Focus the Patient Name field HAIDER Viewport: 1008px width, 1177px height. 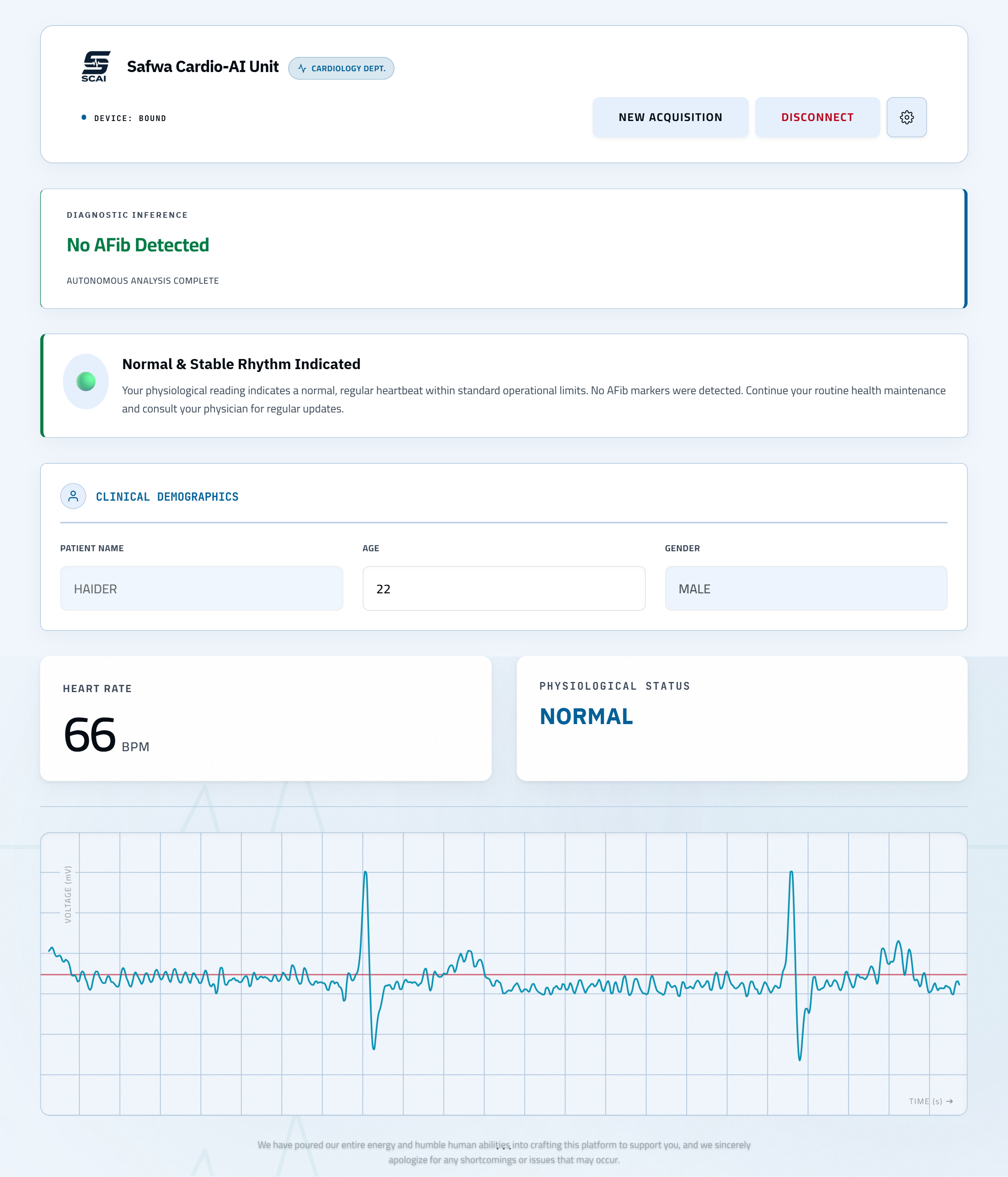click(x=202, y=588)
